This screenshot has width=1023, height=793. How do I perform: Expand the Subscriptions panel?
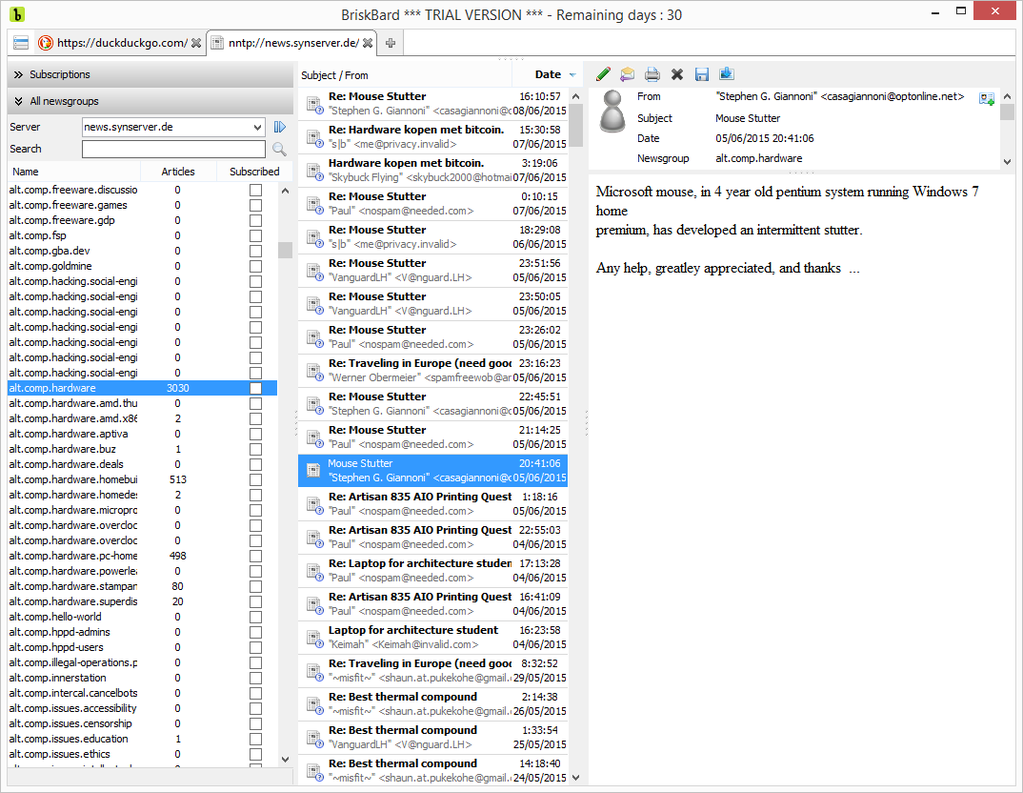150,74
